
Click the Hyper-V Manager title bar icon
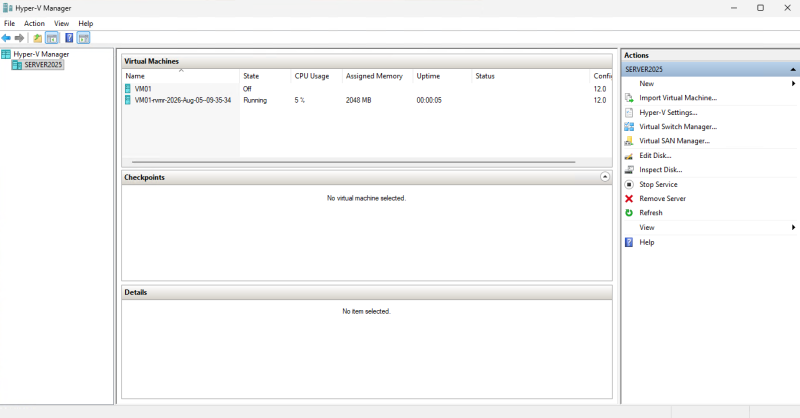(8, 8)
